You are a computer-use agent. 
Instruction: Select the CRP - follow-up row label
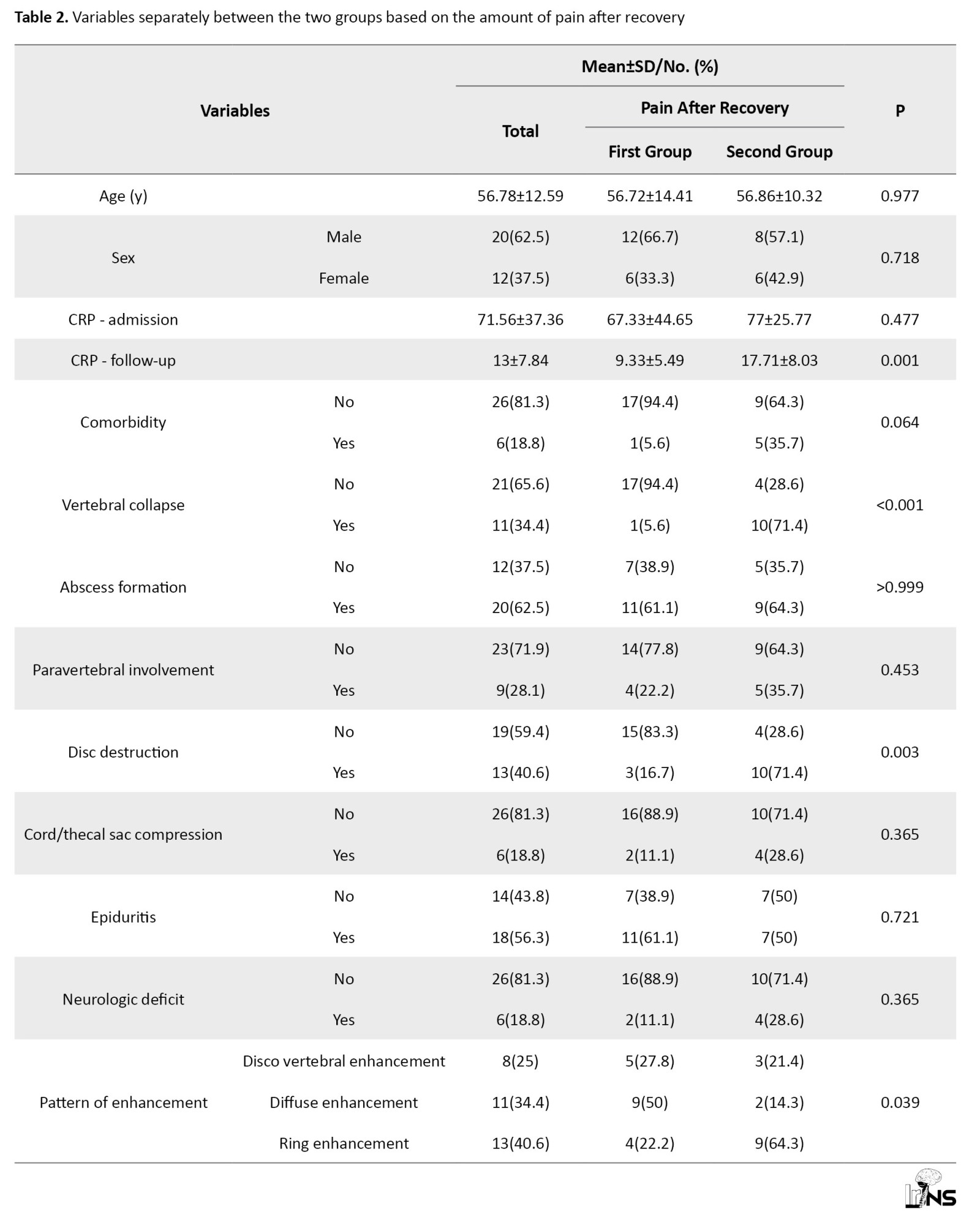coord(123,361)
